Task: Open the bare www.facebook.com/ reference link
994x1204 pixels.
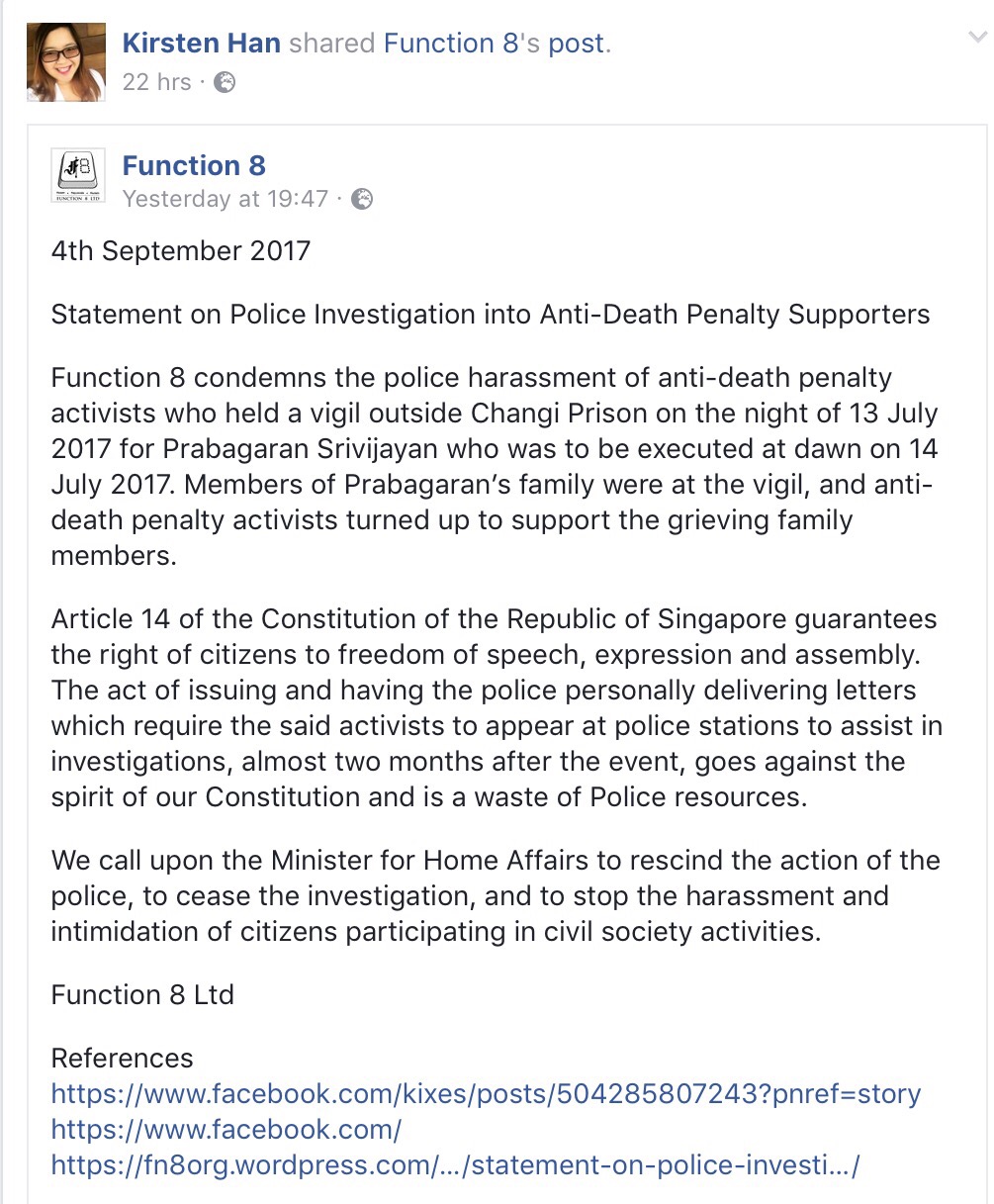Action: (226, 1130)
